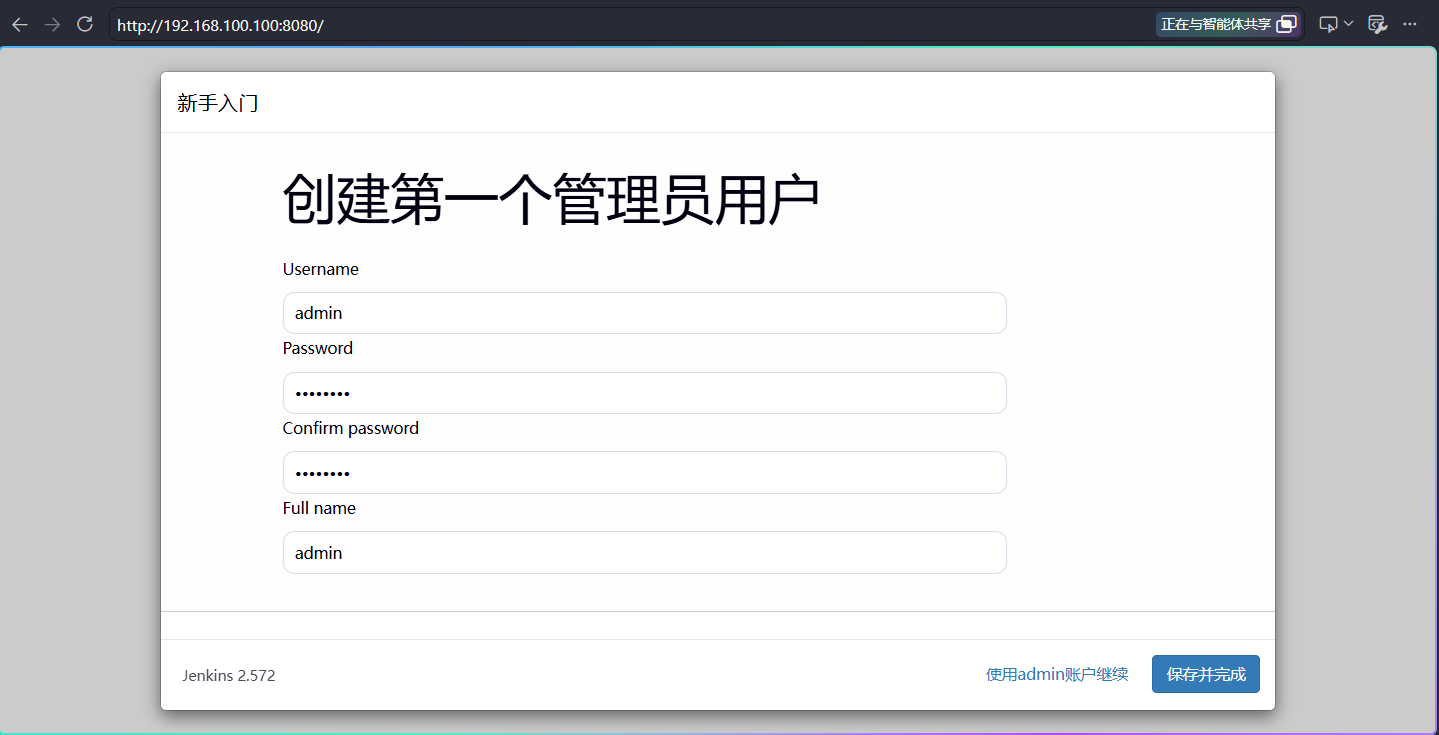Go back with the browser back arrow
Image resolution: width=1439 pixels, height=735 pixels.
click(20, 24)
